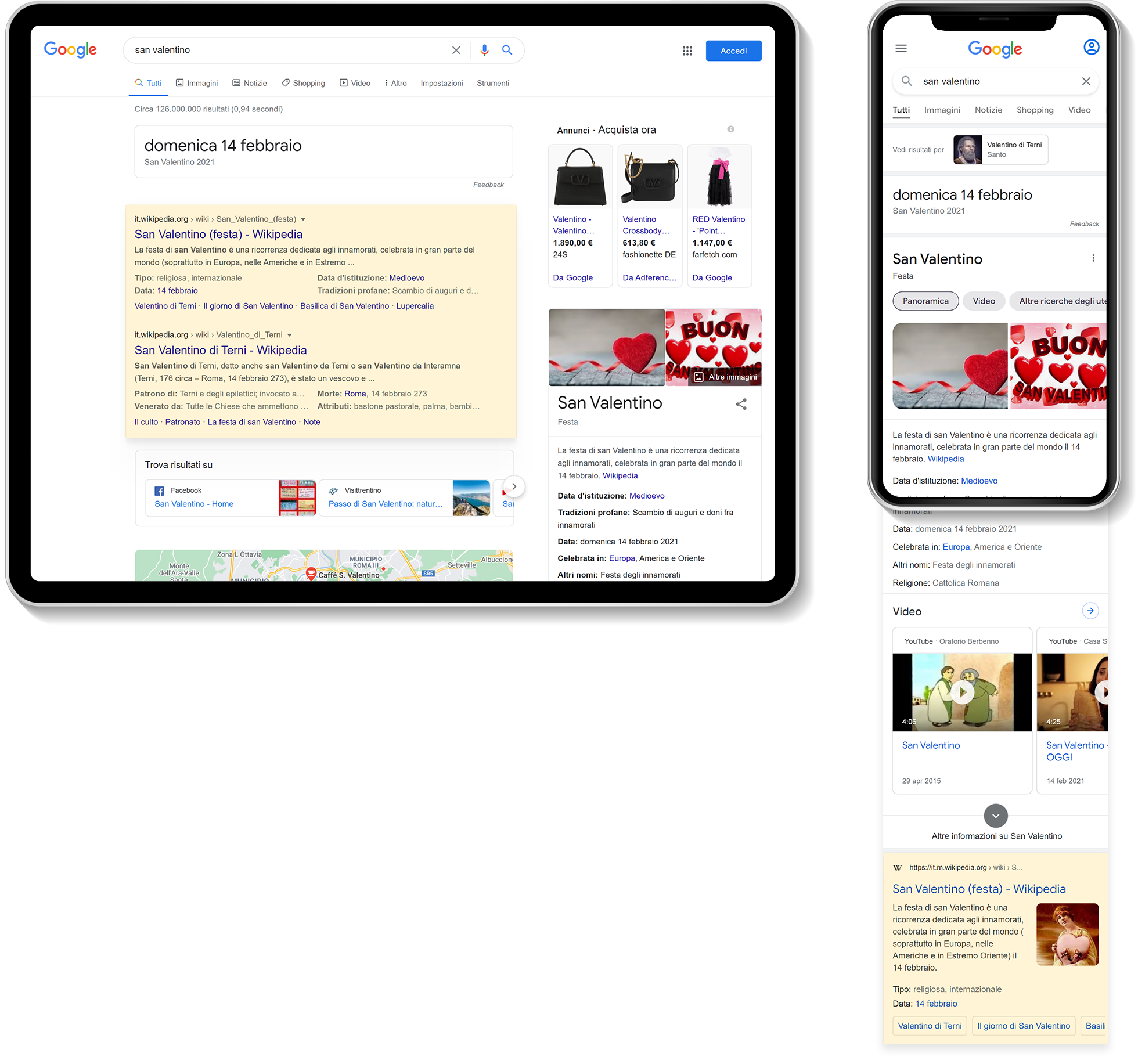Click the Basilica di San Valentino sitelink
Screen dimensions: 1138x1064
coord(344,306)
